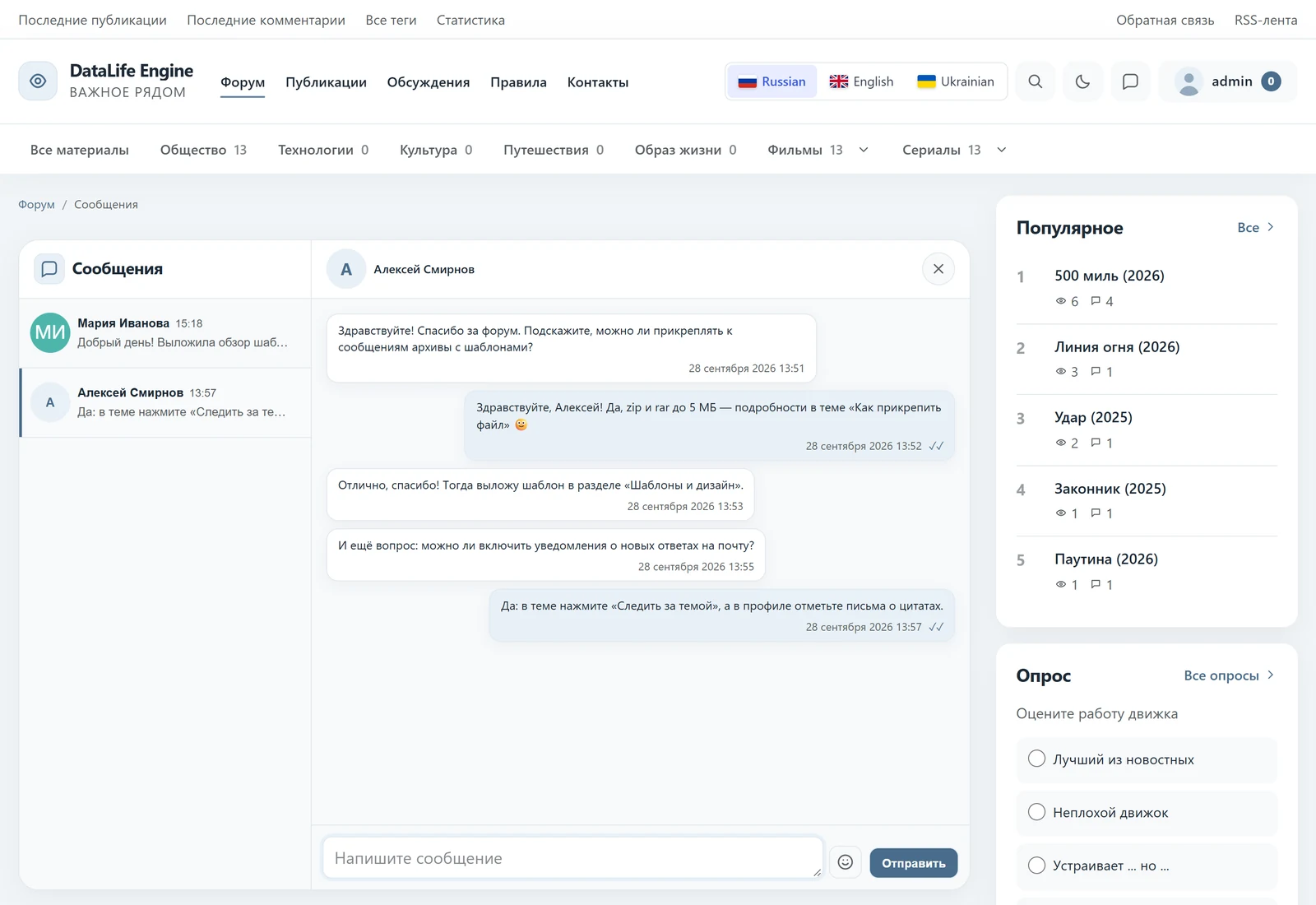Click the Ukrainian flag icon
The image size is (1316, 905).
coord(926,81)
